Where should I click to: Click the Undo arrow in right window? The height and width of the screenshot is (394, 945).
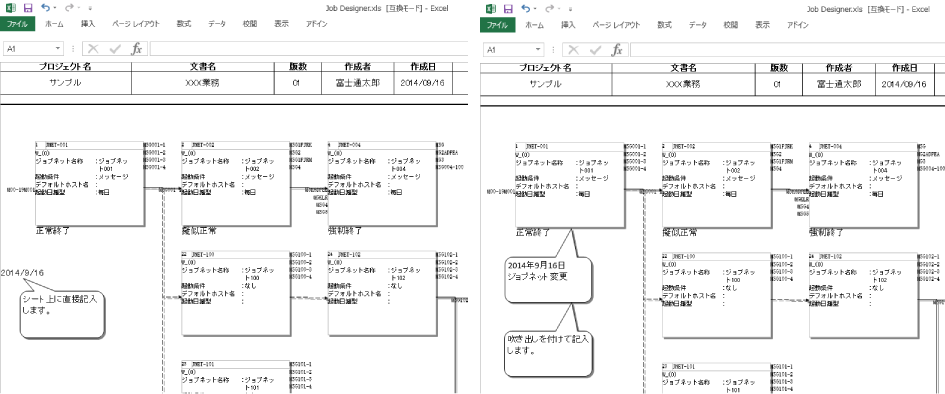[526, 8]
